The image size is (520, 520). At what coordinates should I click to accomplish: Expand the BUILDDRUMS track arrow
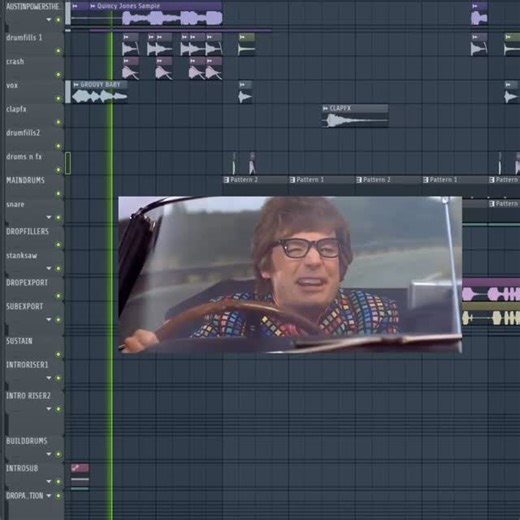[x=49, y=454]
